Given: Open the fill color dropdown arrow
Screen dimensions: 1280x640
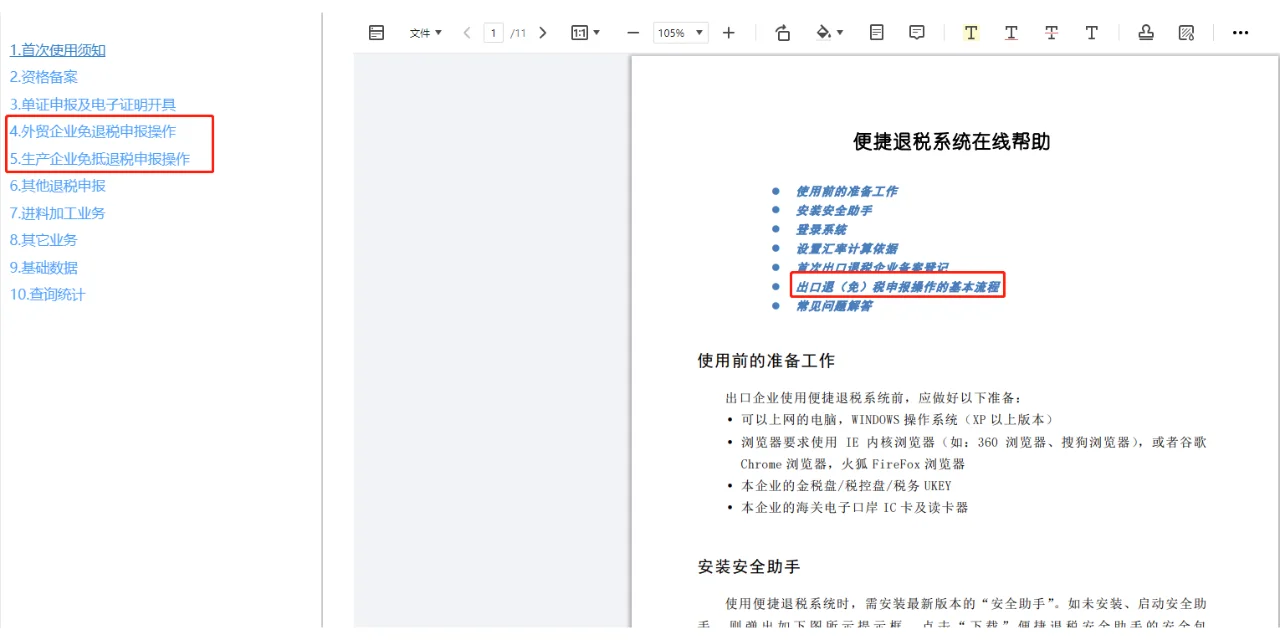Looking at the screenshot, I should tap(840, 32).
